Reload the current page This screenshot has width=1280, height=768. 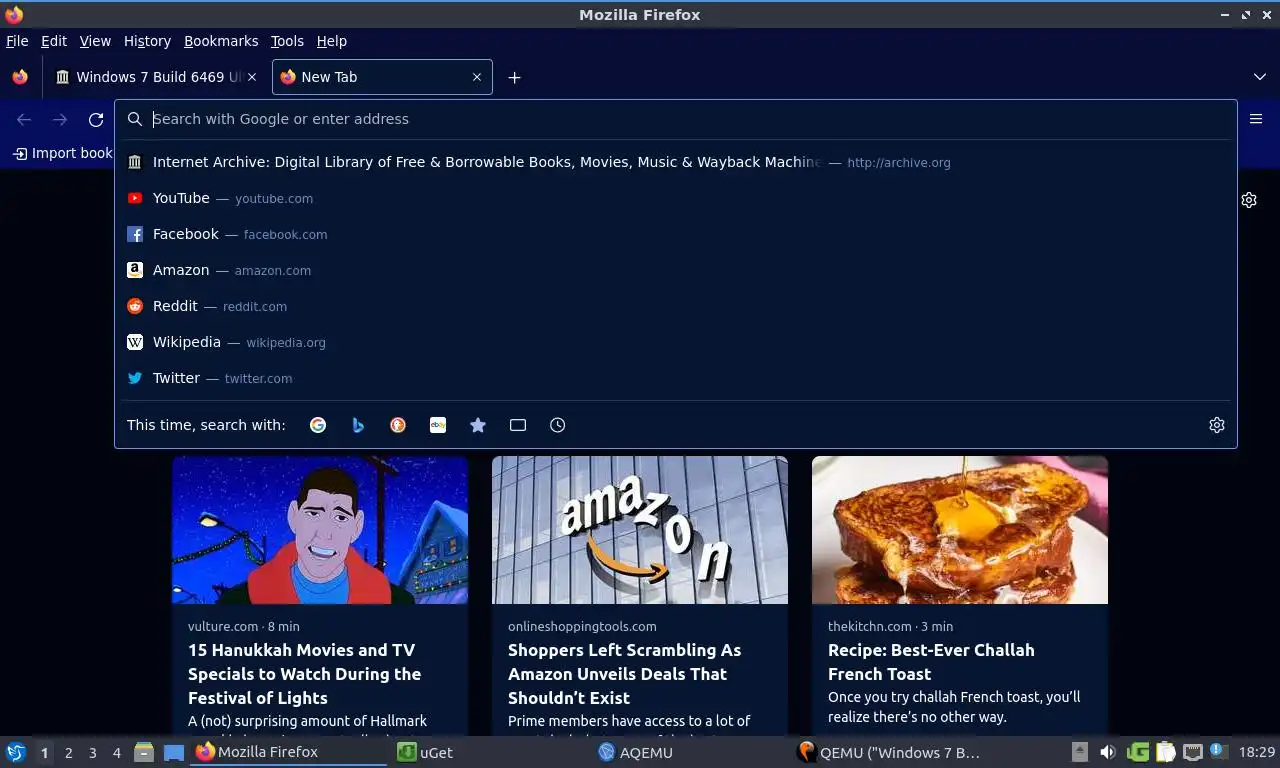coord(96,119)
